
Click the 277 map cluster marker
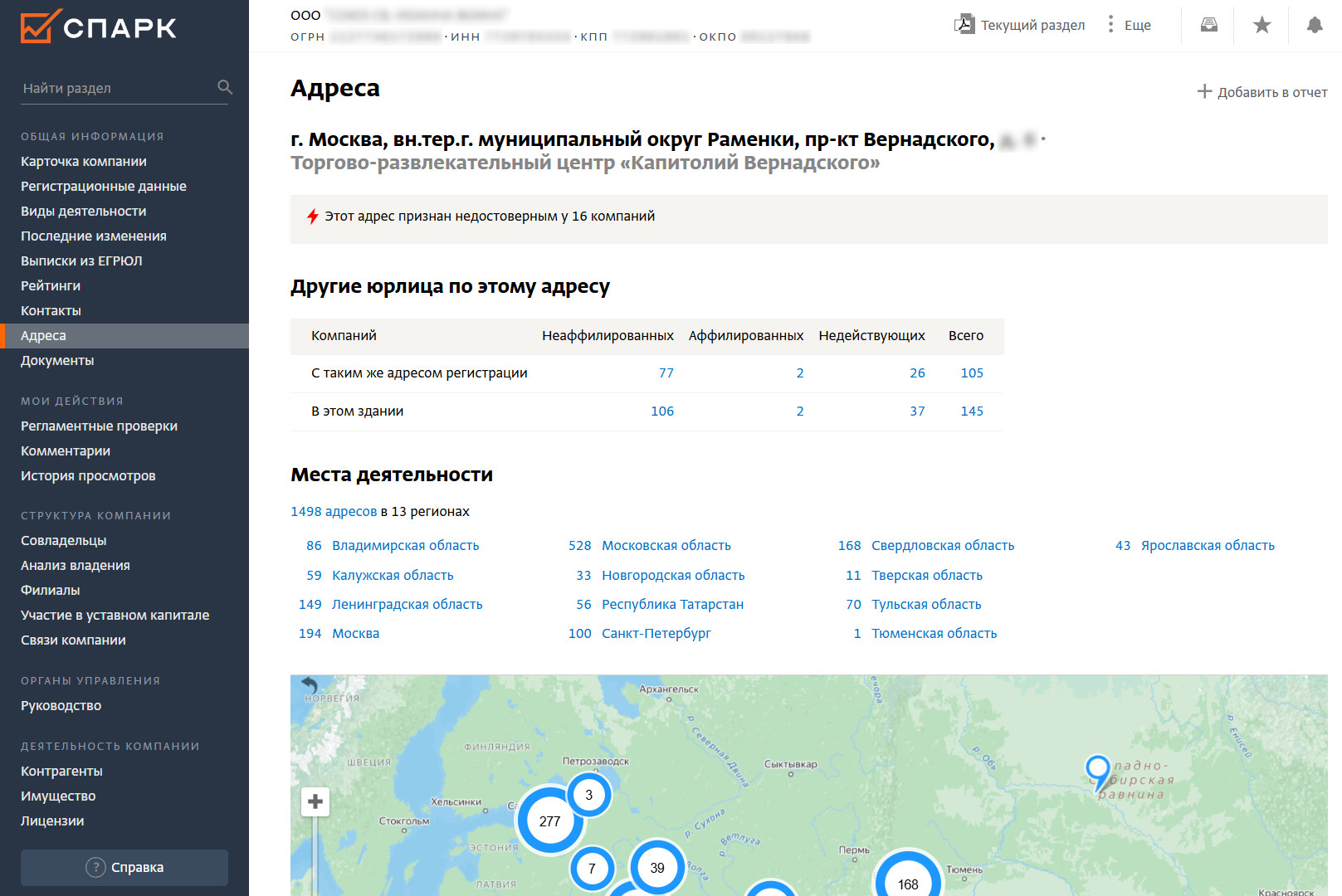pos(549,821)
